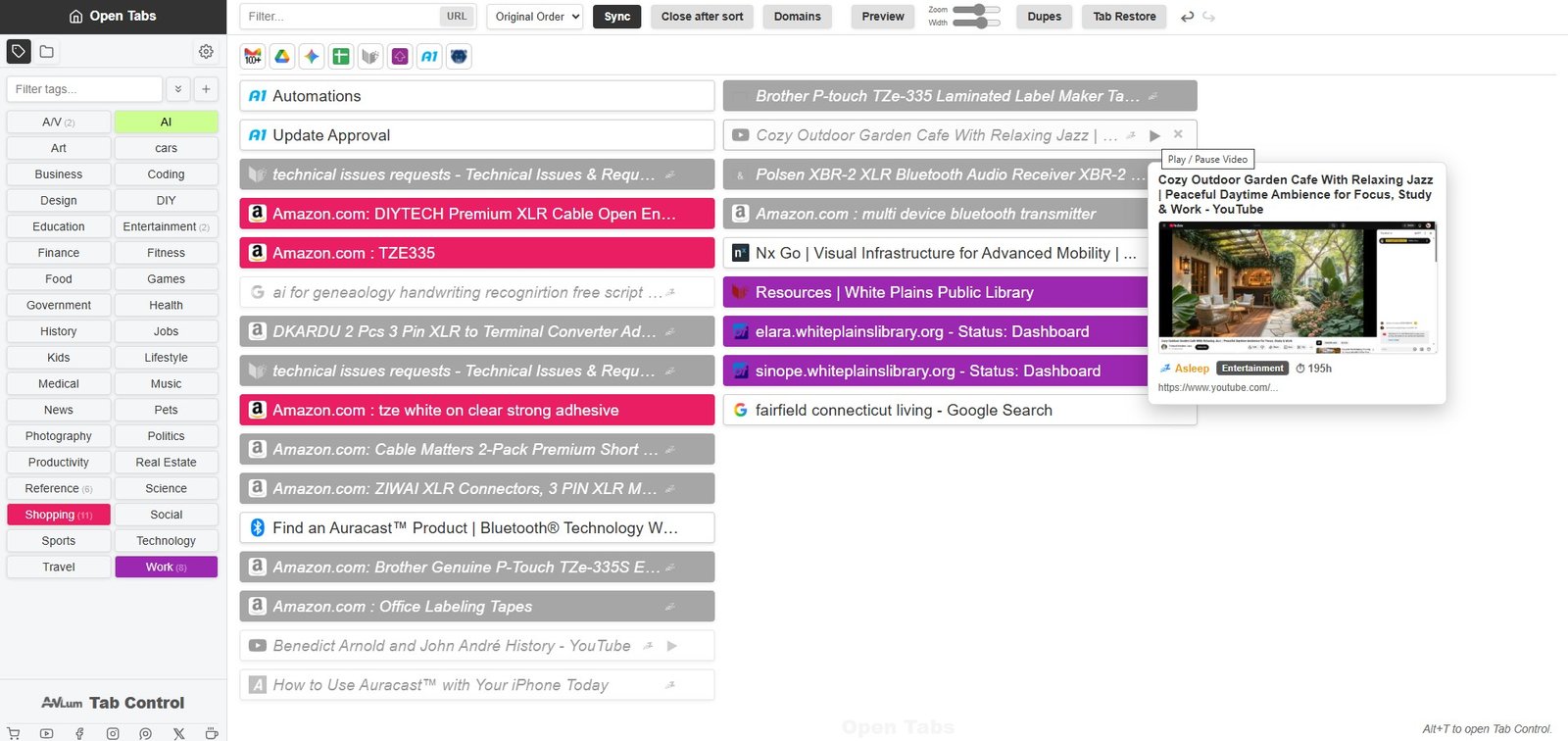
Task: Toggle the Close after sort option
Action: pos(702,17)
